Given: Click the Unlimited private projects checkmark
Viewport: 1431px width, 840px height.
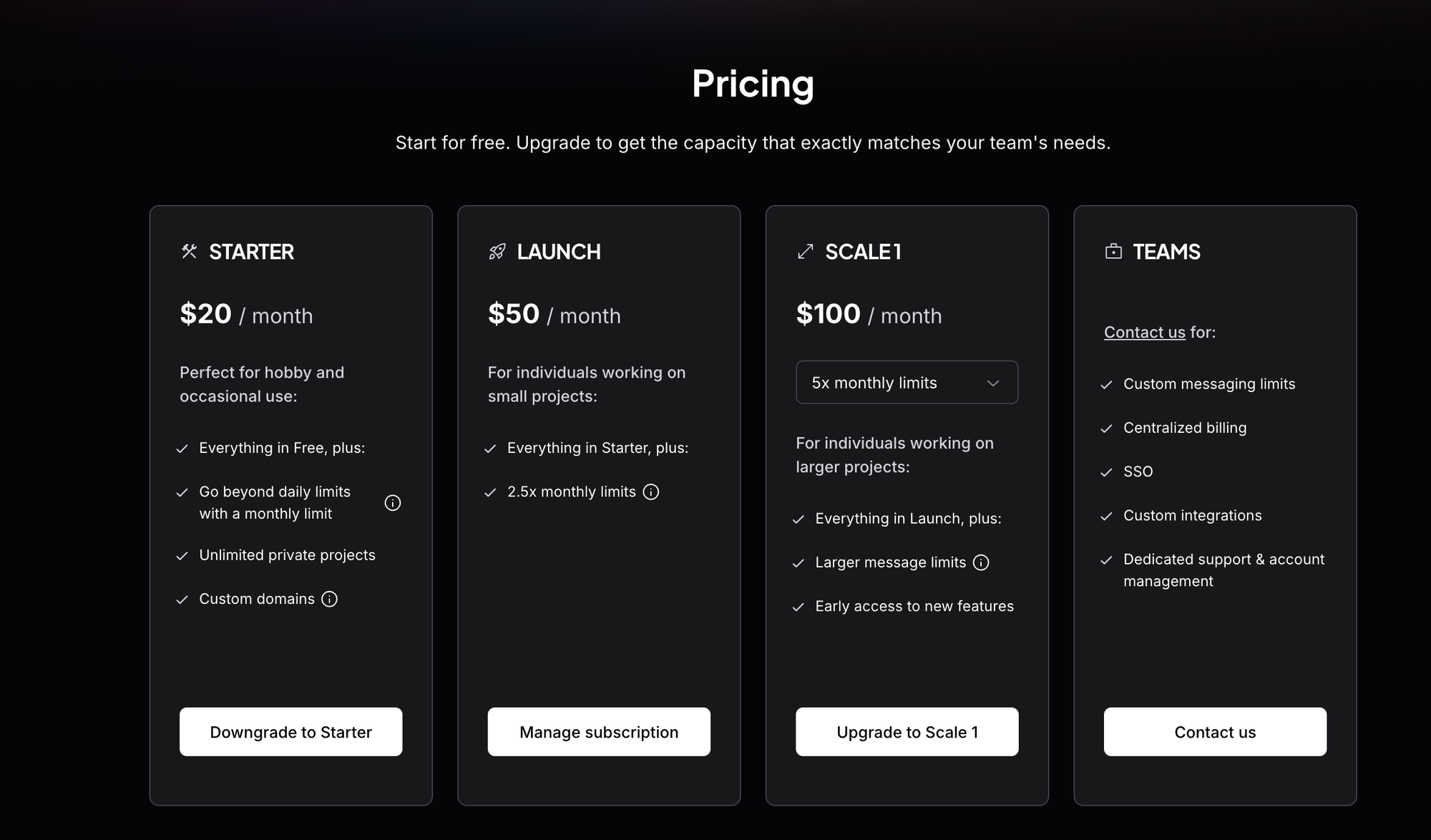Looking at the screenshot, I should (x=182, y=556).
